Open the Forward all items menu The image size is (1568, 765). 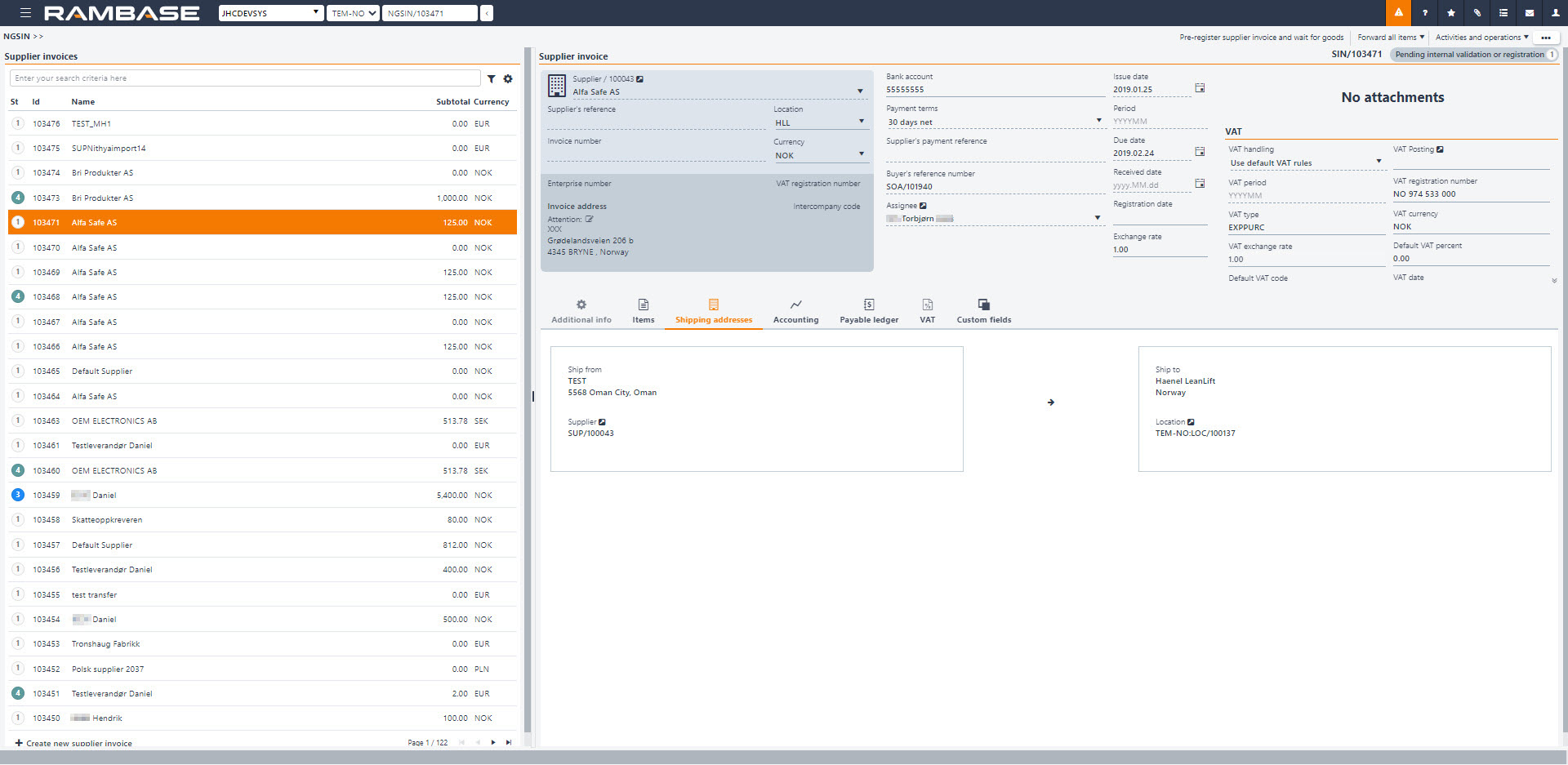point(1390,38)
